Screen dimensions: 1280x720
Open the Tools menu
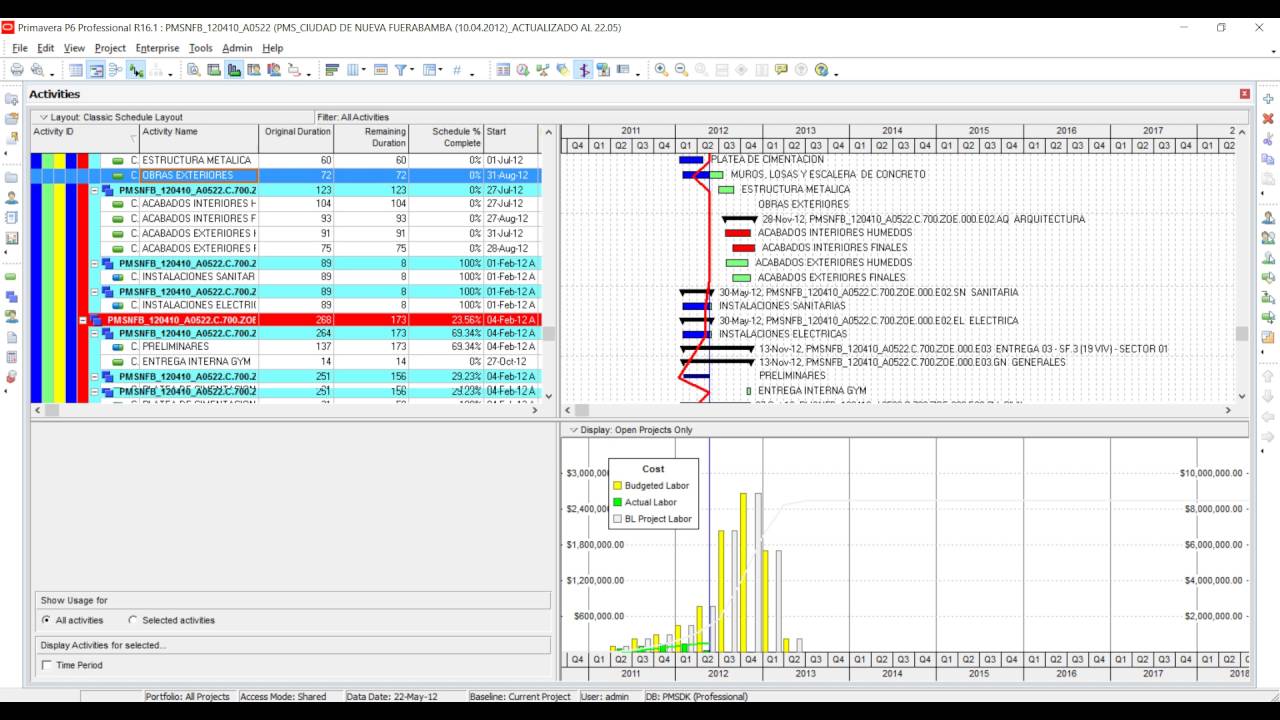click(x=200, y=48)
